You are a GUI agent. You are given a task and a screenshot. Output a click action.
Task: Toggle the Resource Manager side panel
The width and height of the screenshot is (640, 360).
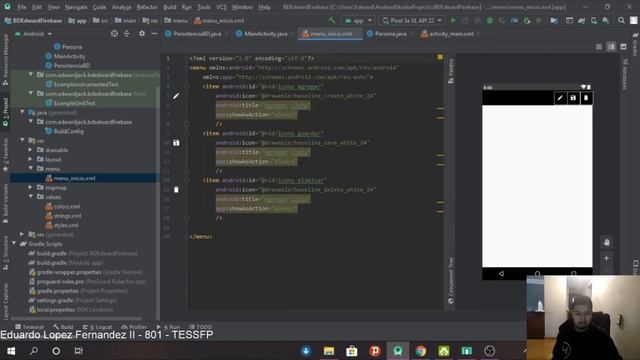[5, 59]
